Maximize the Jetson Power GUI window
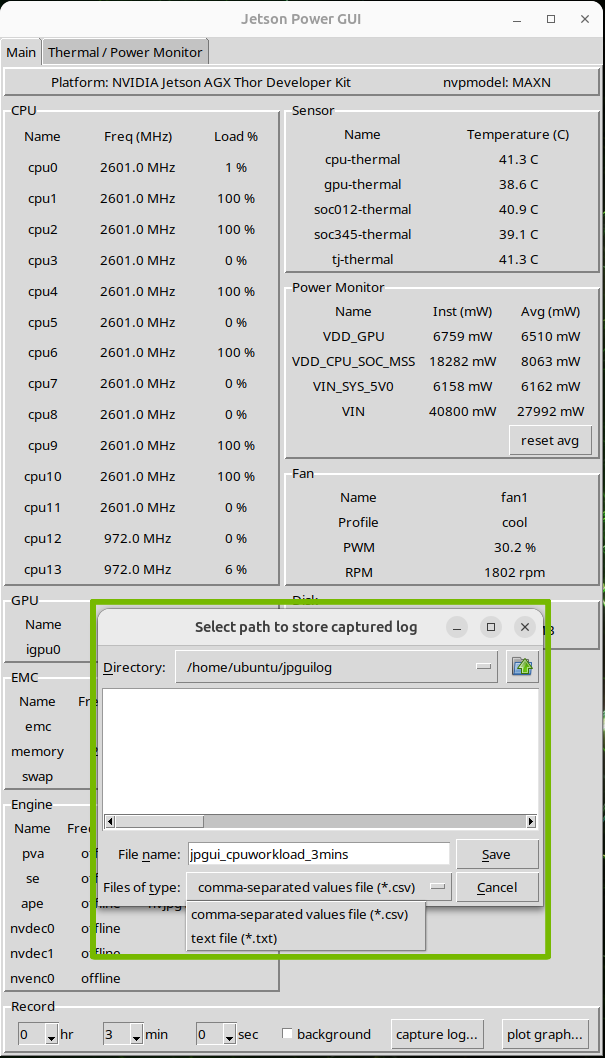Image resolution: width=605 pixels, height=1058 pixels. tap(551, 19)
